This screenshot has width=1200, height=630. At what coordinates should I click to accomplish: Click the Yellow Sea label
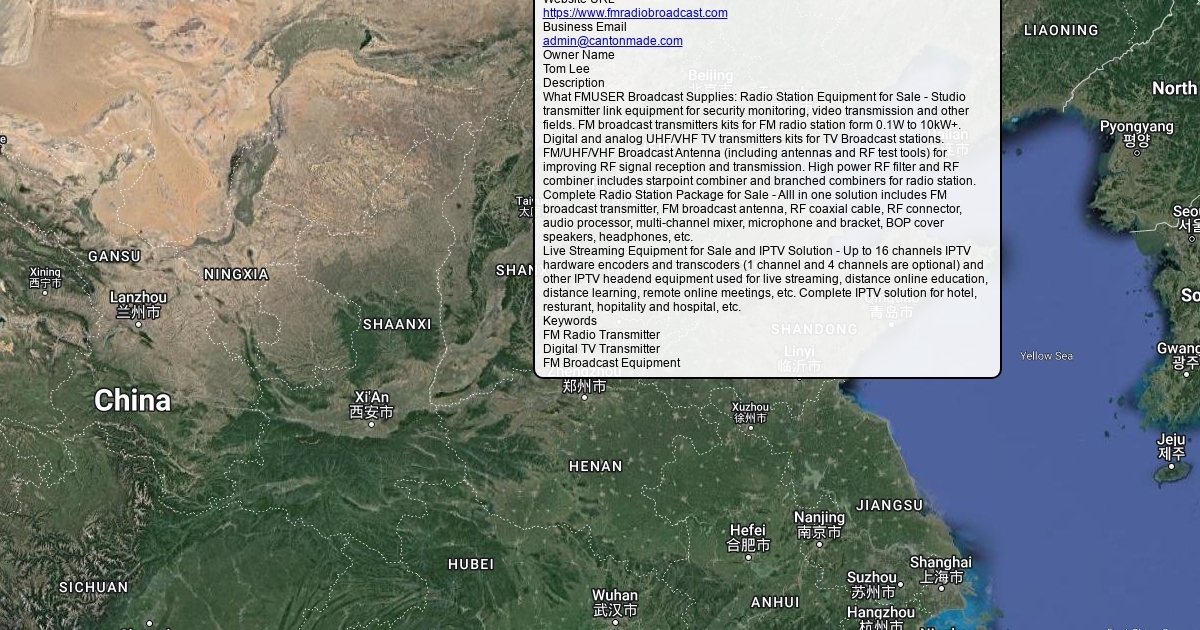click(1046, 356)
